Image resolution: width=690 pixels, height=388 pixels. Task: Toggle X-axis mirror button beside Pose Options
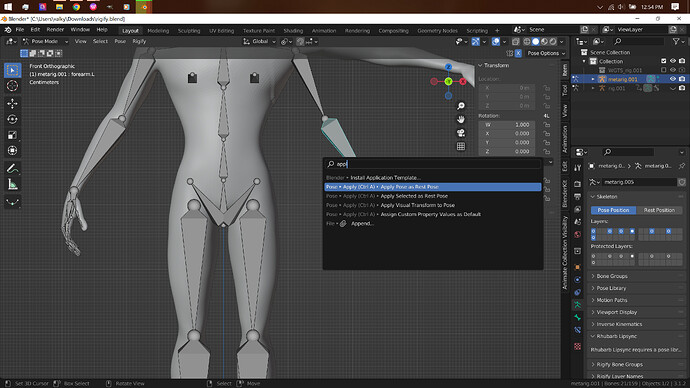518,53
